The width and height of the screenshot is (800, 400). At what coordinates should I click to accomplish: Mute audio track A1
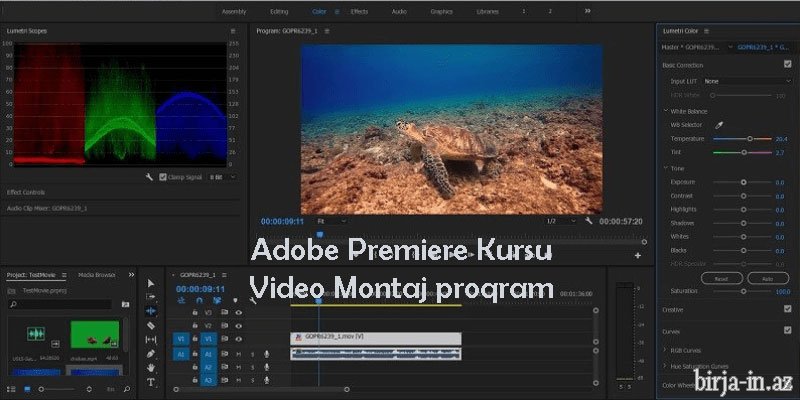(x=238, y=354)
